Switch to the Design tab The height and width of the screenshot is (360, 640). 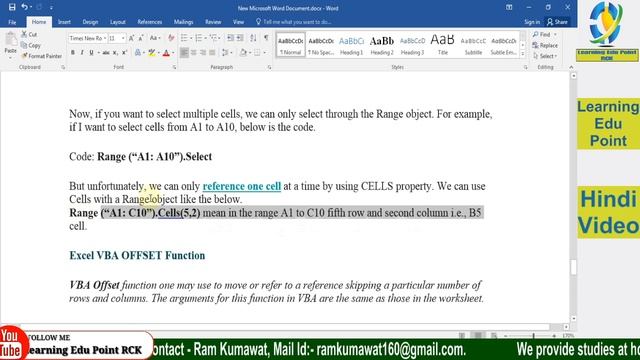(x=90, y=22)
